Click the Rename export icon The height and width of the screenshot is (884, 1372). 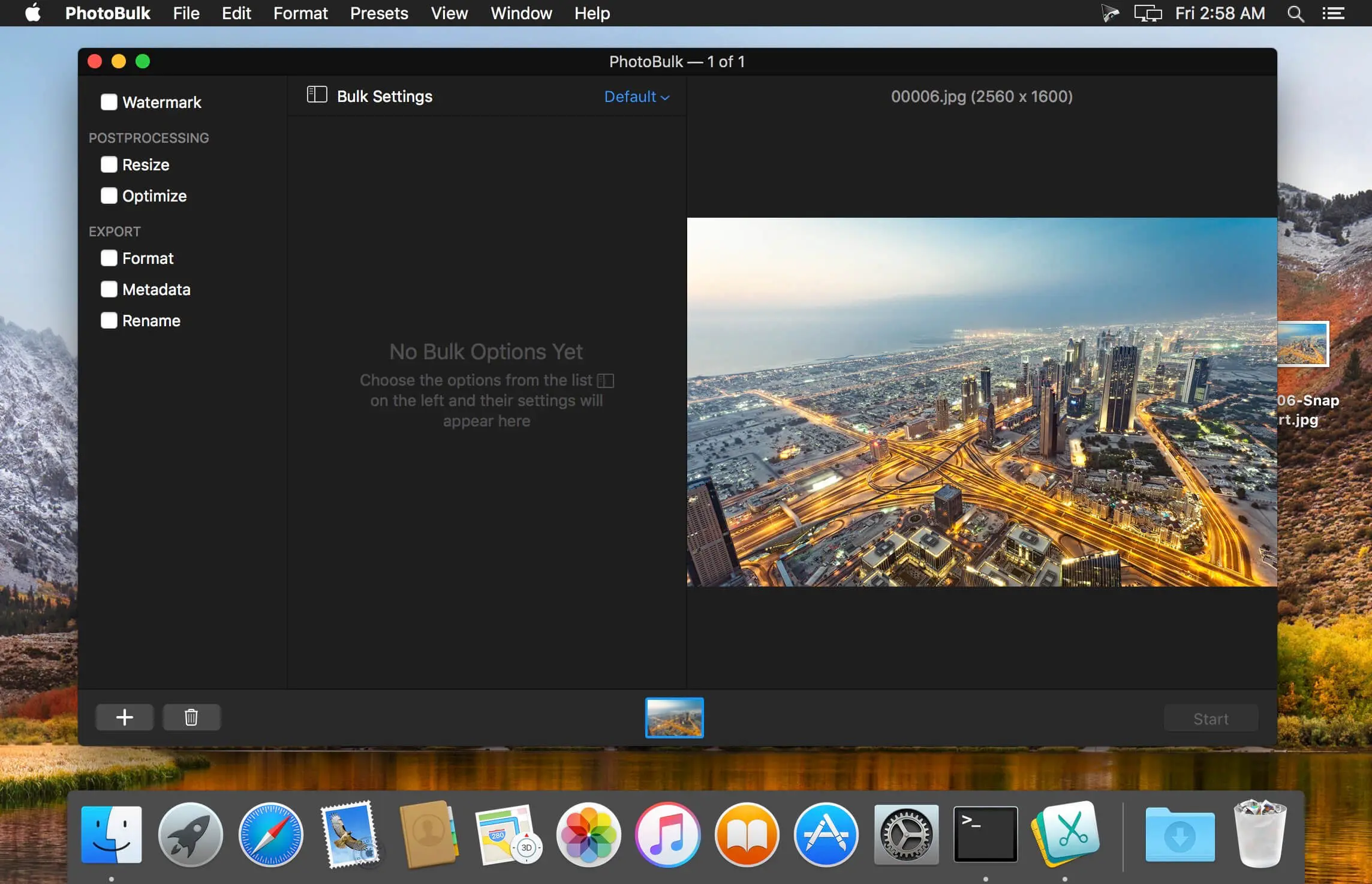point(108,320)
